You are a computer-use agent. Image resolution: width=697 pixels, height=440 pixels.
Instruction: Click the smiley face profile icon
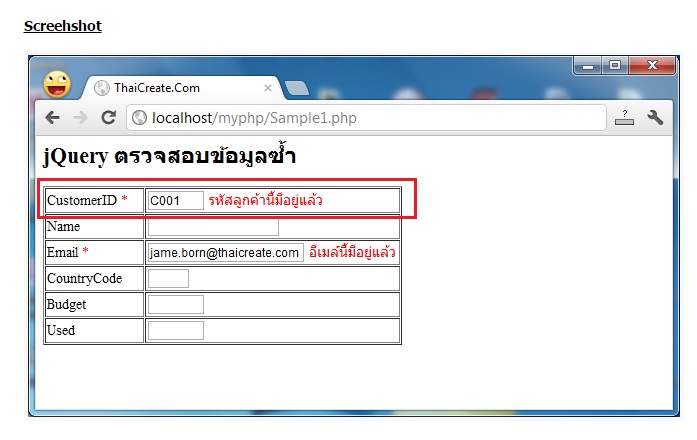tap(57, 84)
